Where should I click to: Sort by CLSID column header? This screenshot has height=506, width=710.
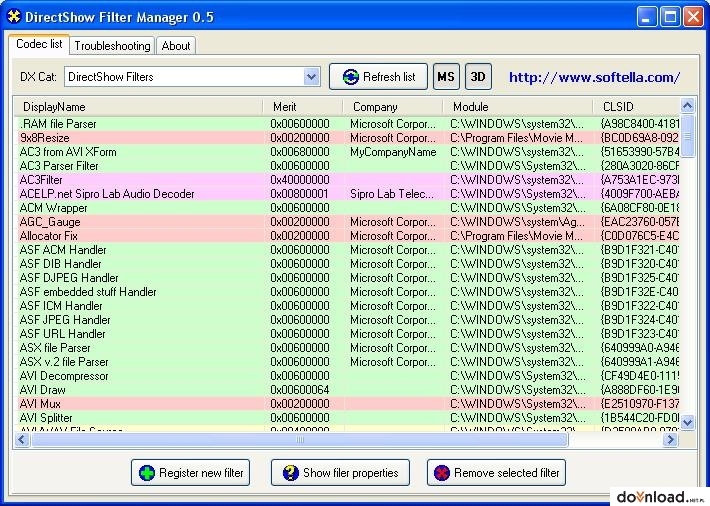point(637,107)
